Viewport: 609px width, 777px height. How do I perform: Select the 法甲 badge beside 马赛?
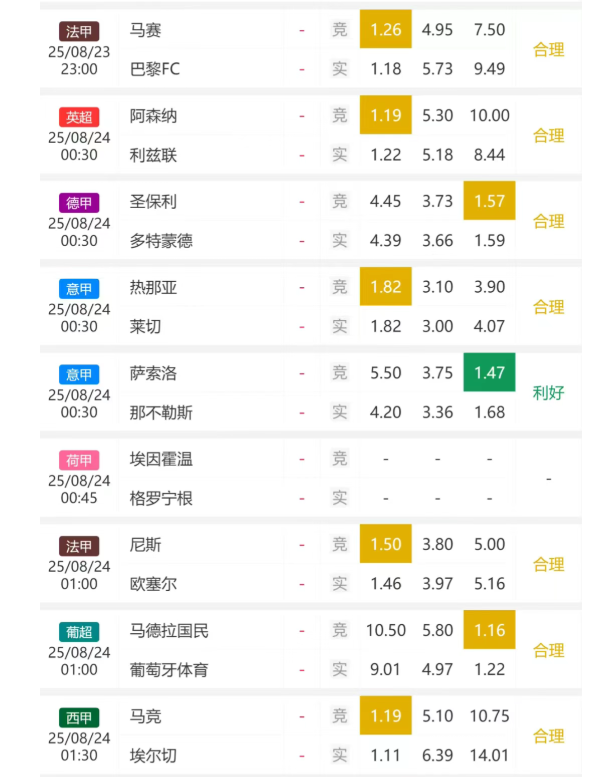[x=79, y=31]
